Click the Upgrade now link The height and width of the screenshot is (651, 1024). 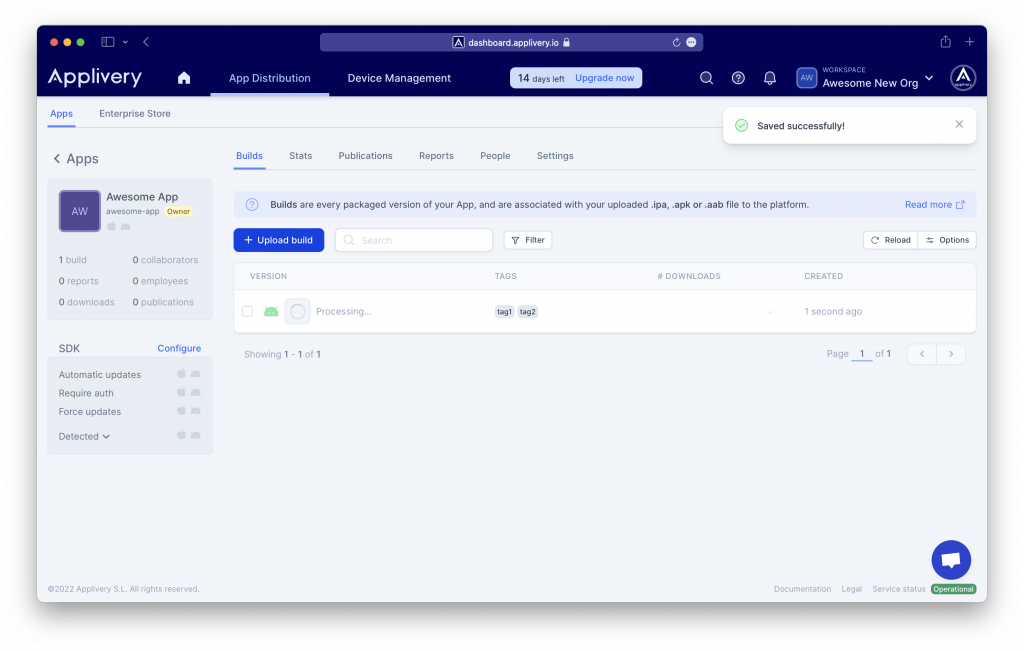pyautogui.click(x=604, y=78)
